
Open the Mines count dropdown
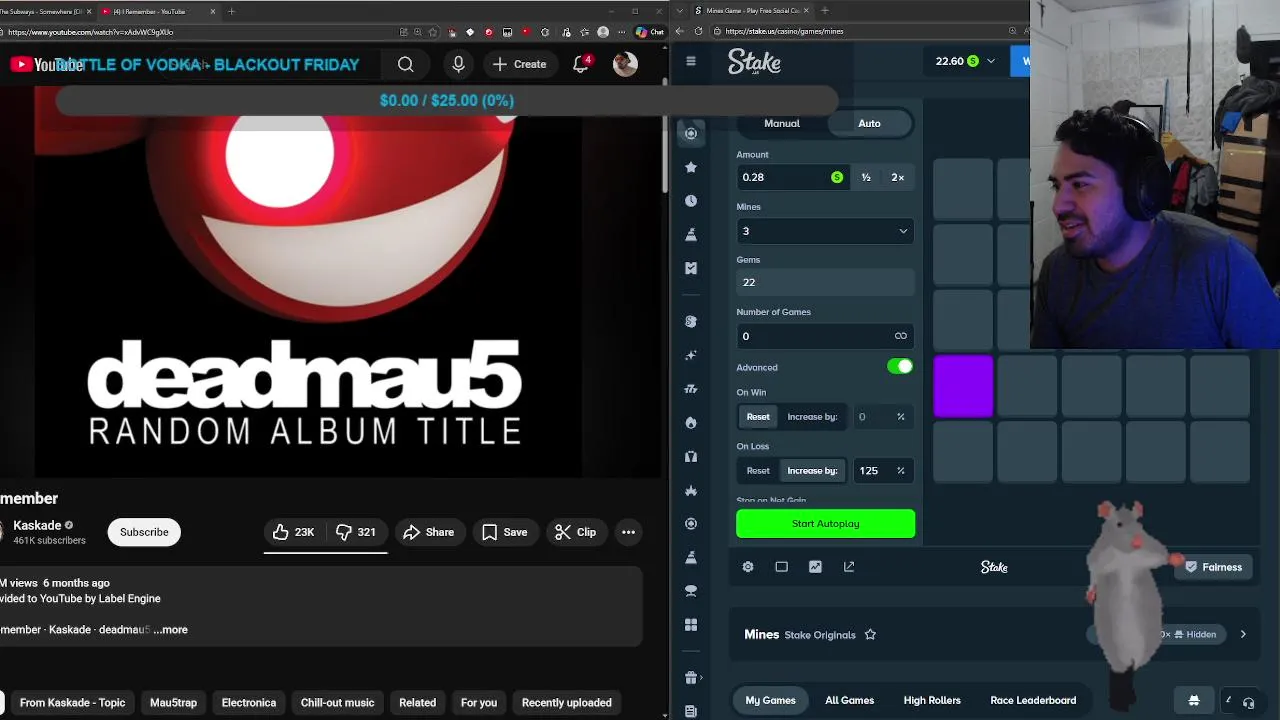pyautogui.click(x=825, y=231)
